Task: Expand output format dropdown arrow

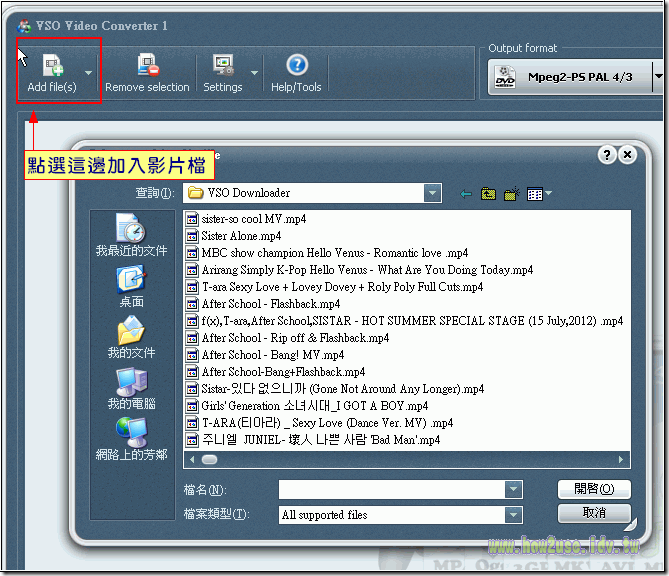Action: [x=658, y=77]
